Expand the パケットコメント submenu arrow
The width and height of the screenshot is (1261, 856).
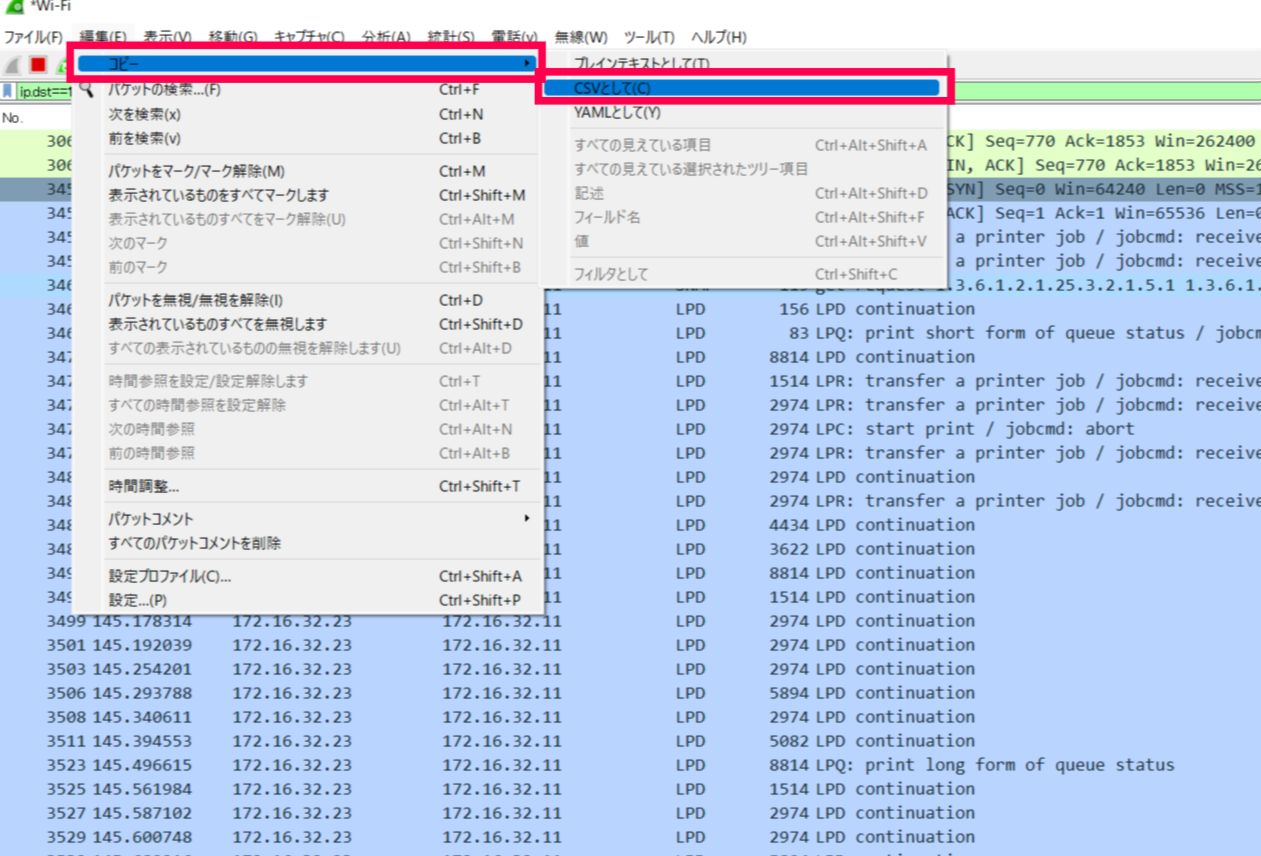pos(527,519)
